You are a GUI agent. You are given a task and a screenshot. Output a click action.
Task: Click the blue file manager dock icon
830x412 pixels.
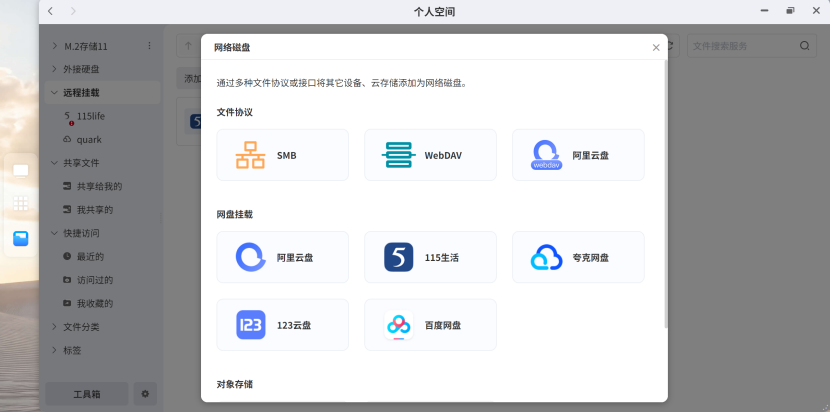coord(21,239)
